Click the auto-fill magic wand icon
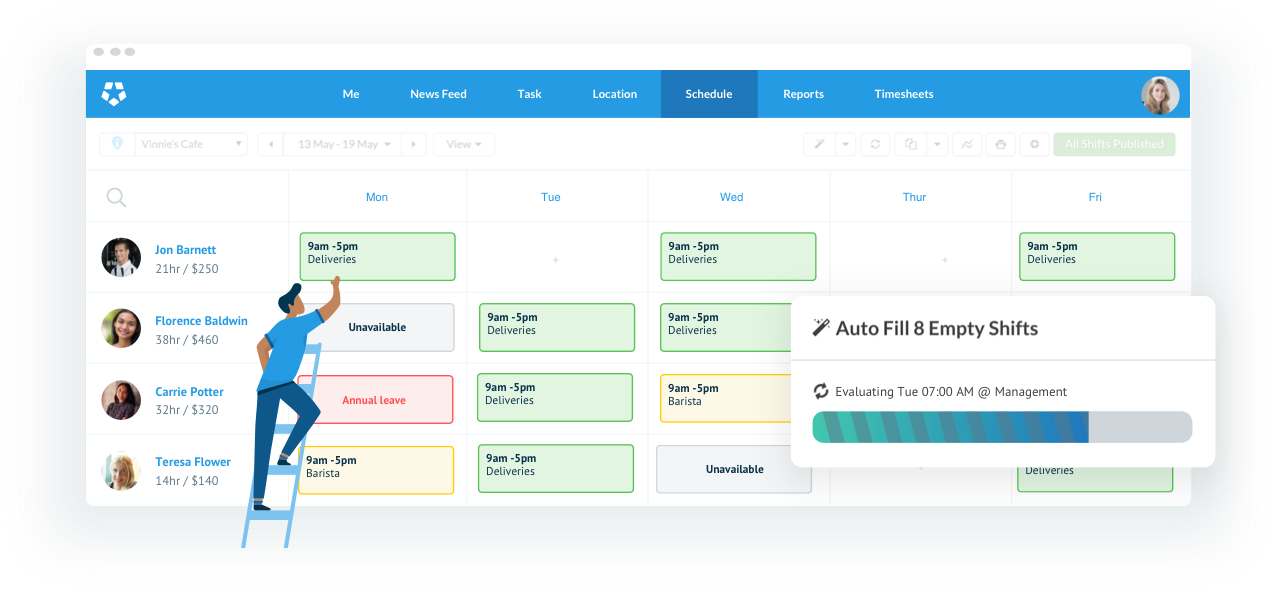This screenshot has width=1276, height=591. [x=819, y=144]
